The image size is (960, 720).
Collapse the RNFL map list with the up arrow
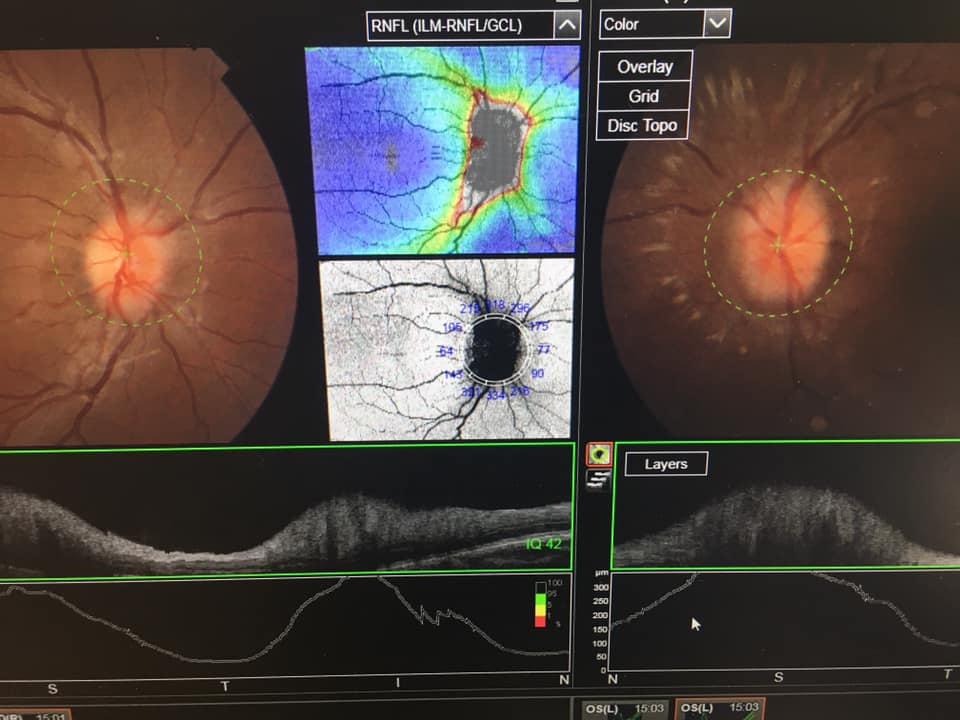pyautogui.click(x=567, y=26)
